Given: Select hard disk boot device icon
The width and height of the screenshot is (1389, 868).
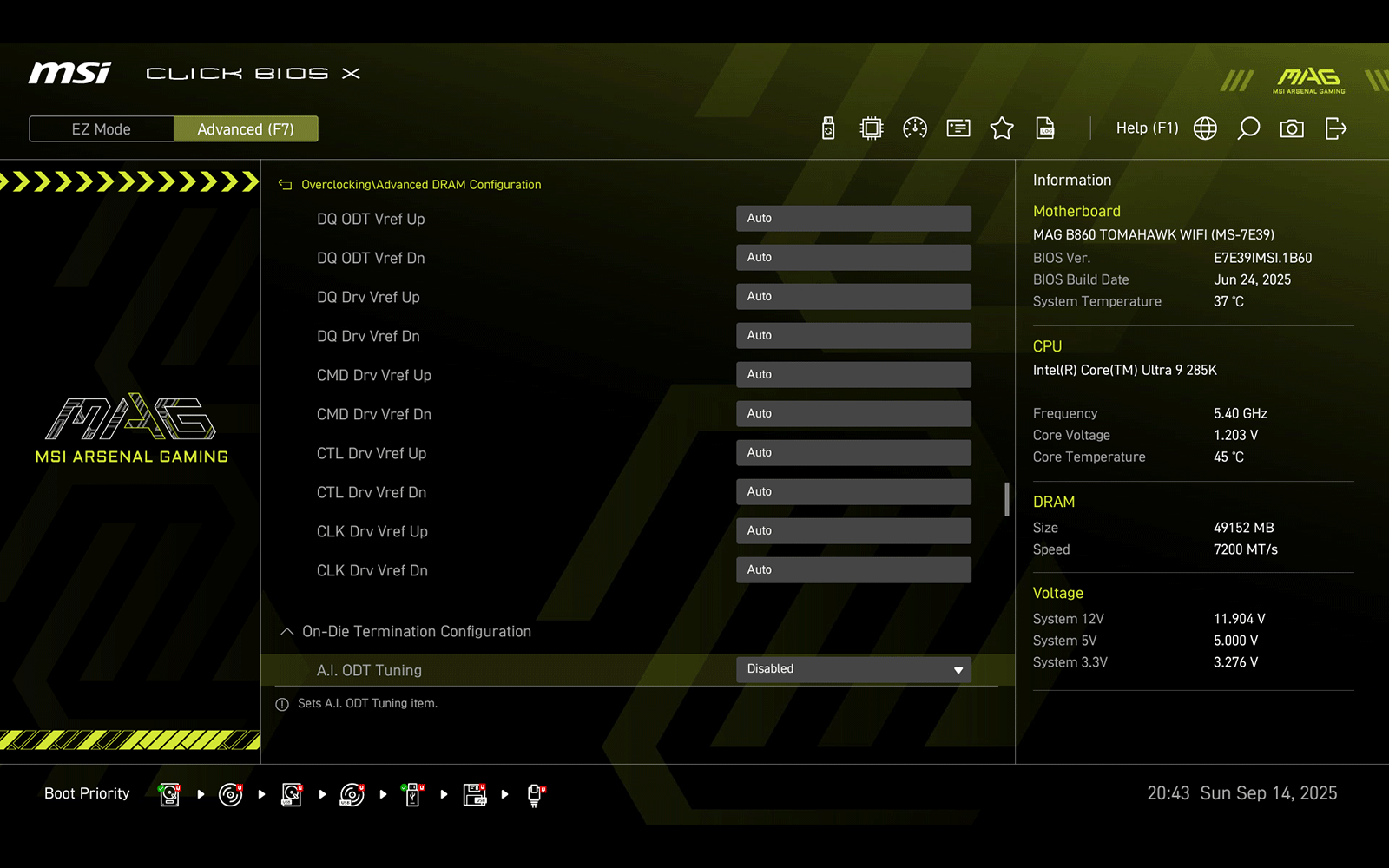Looking at the screenshot, I should [x=170, y=794].
